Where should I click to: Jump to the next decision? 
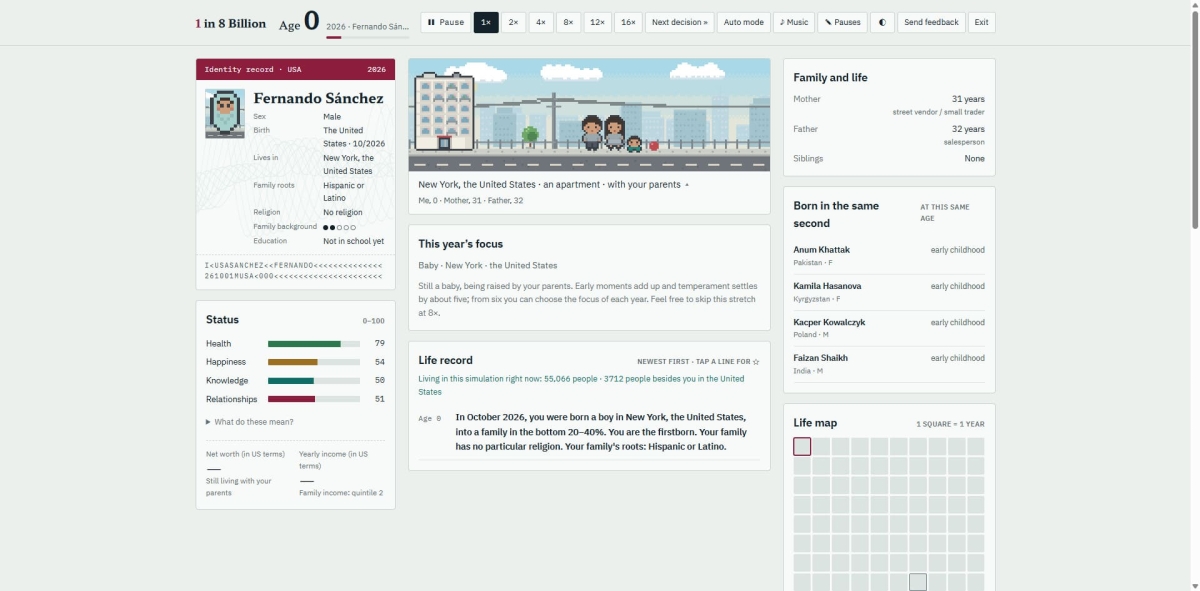680,22
